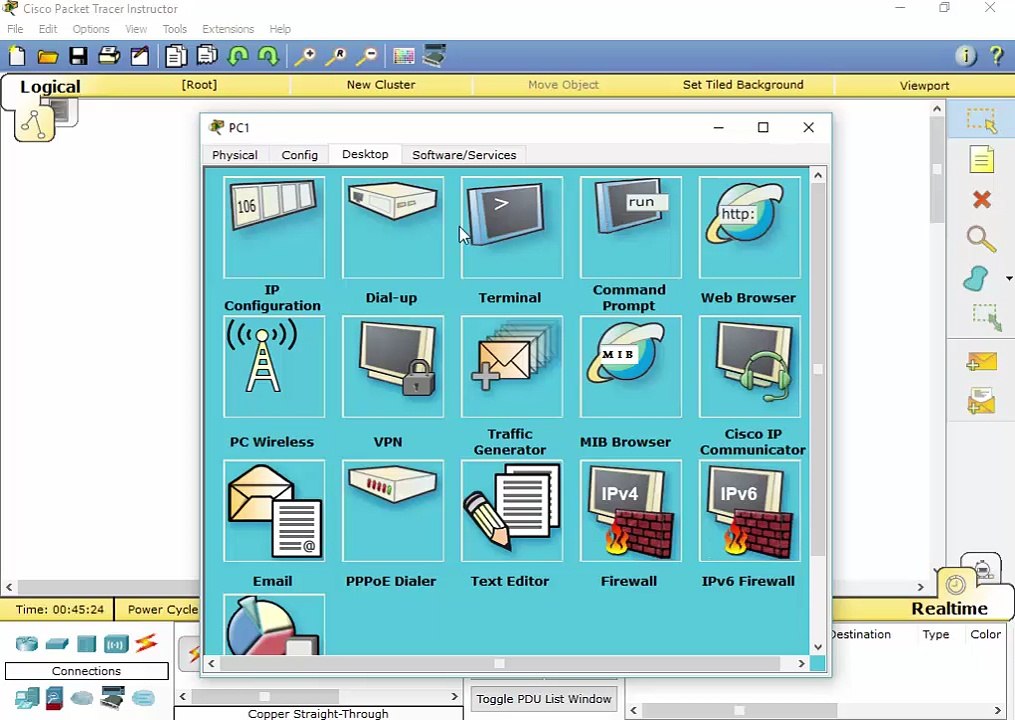Click the Undo green arrow icon
This screenshot has height=720, width=1015.
click(238, 56)
